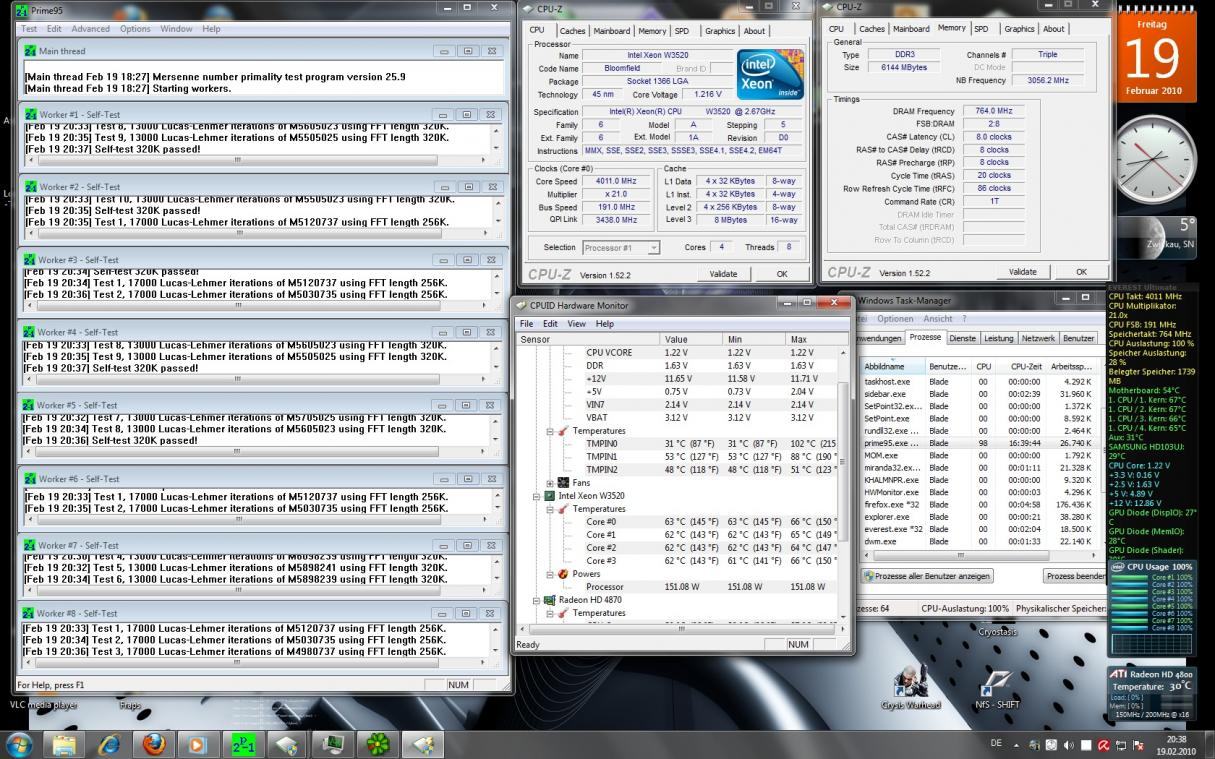Collapse the Intel Xeon W3520 node in Hardware Monitor

click(x=536, y=496)
